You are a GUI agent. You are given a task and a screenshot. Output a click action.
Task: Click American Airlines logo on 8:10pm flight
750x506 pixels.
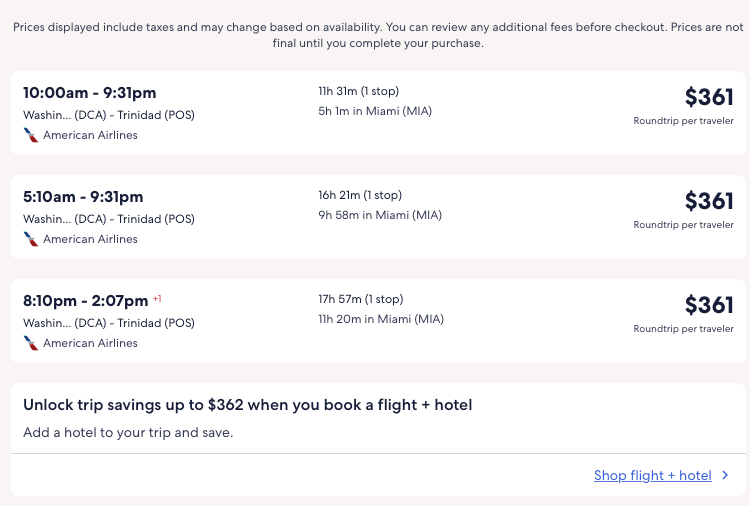pos(31,343)
